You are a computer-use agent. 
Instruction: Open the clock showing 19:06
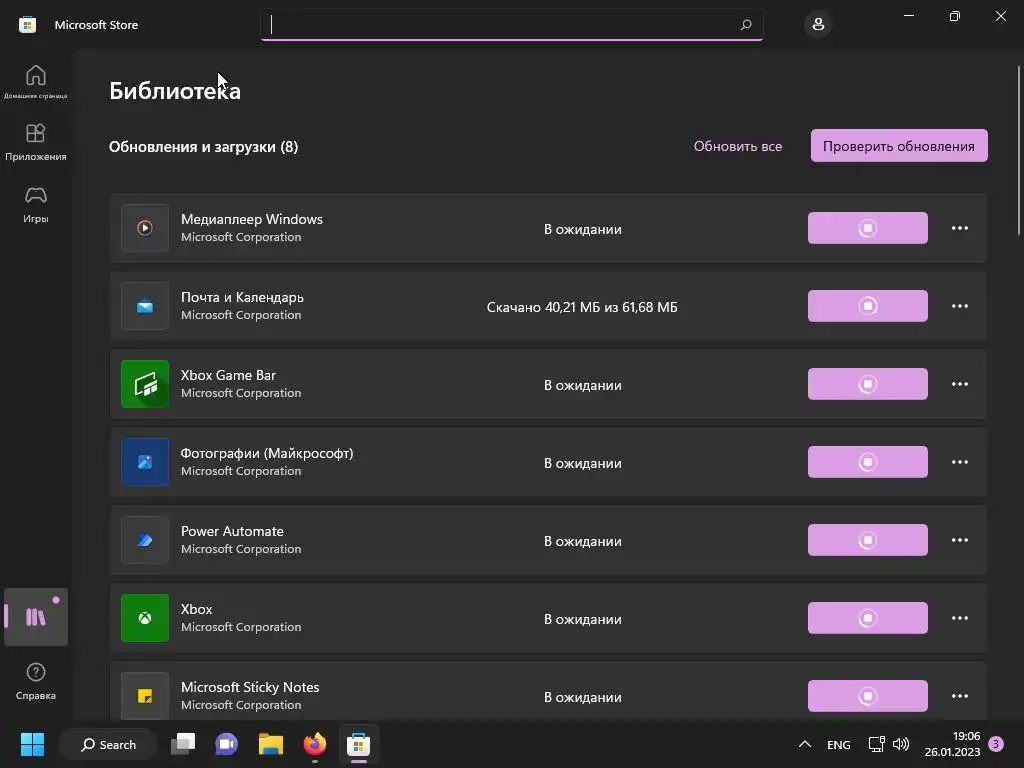952,744
